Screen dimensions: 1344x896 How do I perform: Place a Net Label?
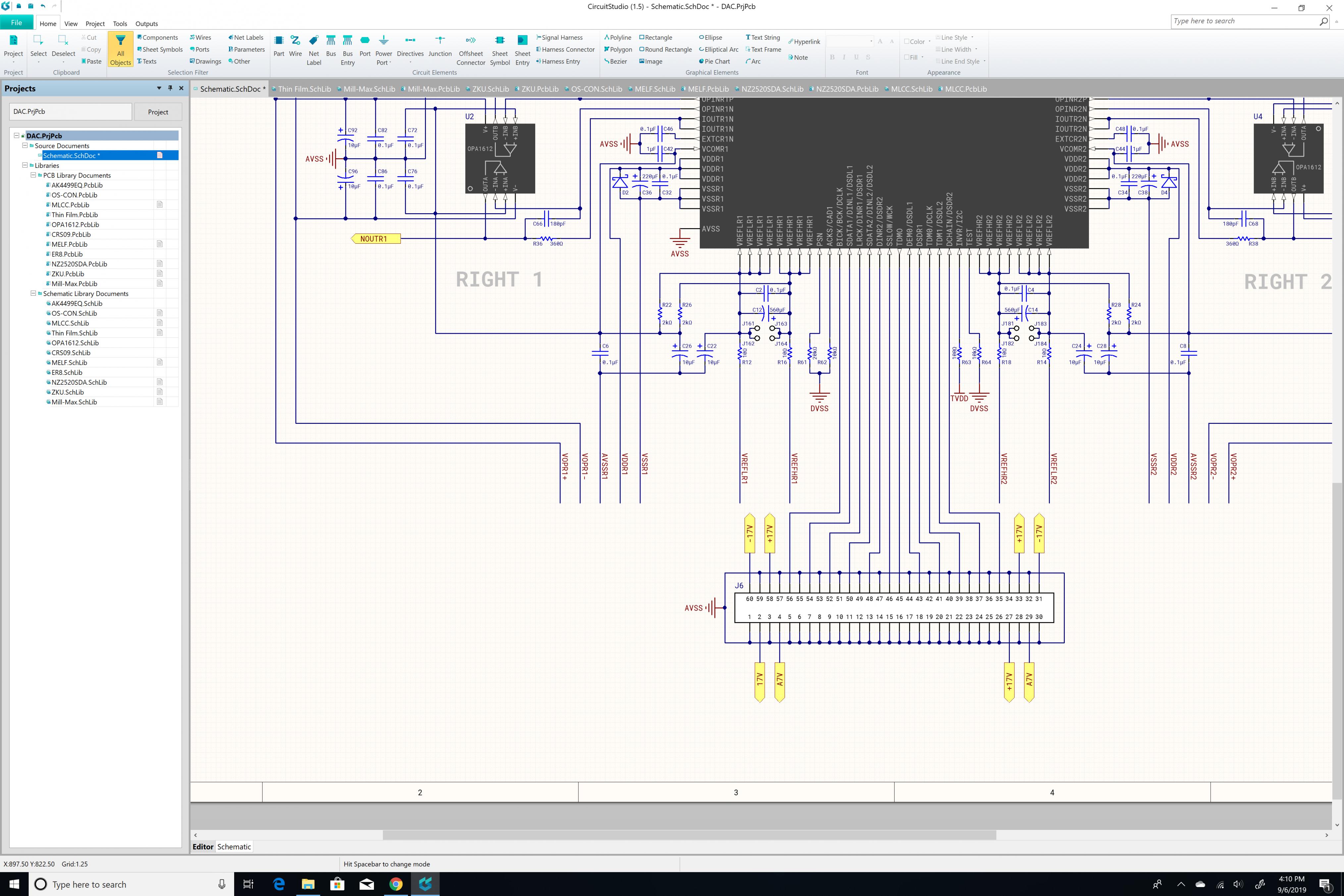314,50
